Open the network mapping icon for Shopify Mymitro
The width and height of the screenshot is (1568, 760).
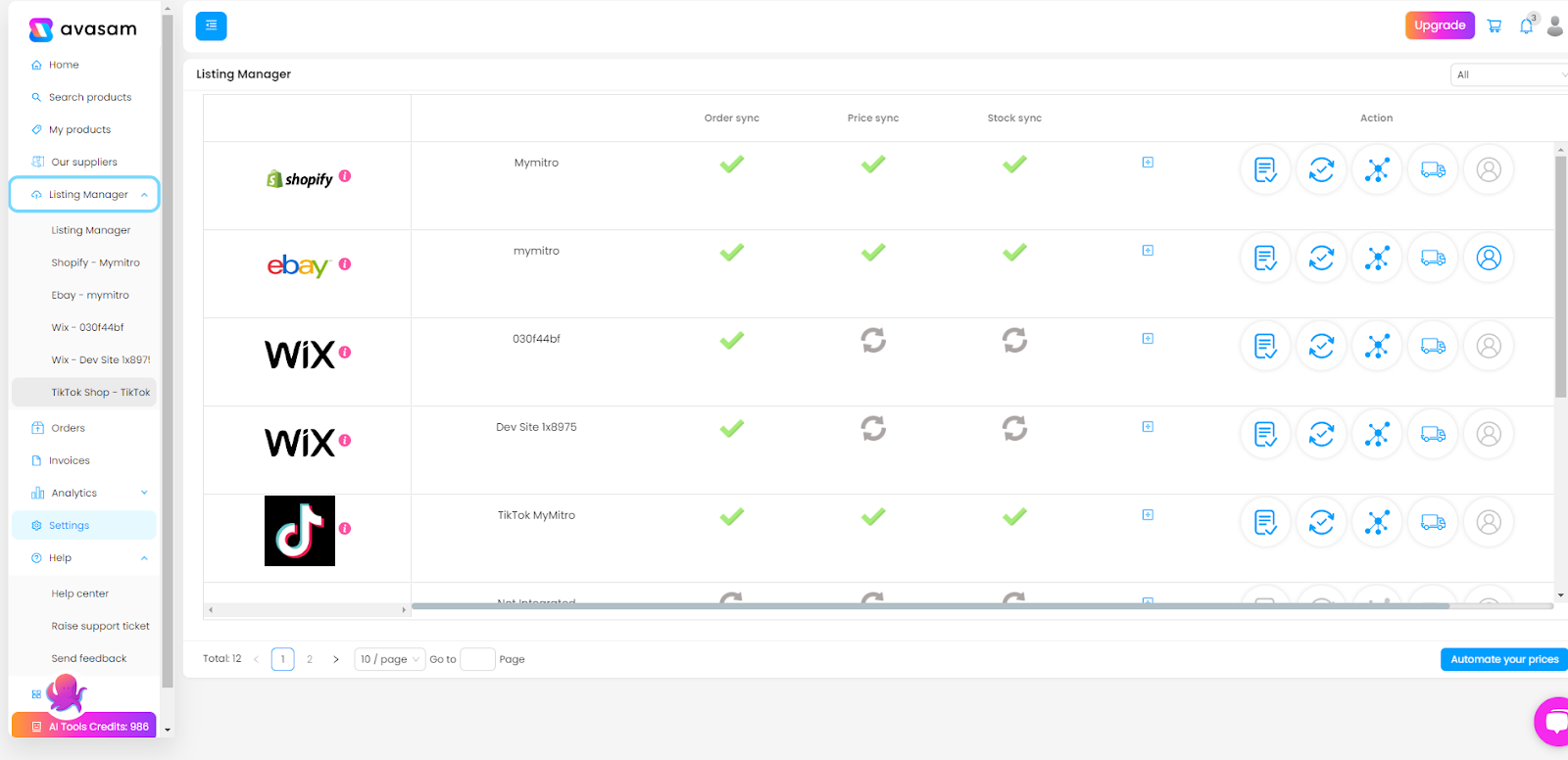point(1377,169)
